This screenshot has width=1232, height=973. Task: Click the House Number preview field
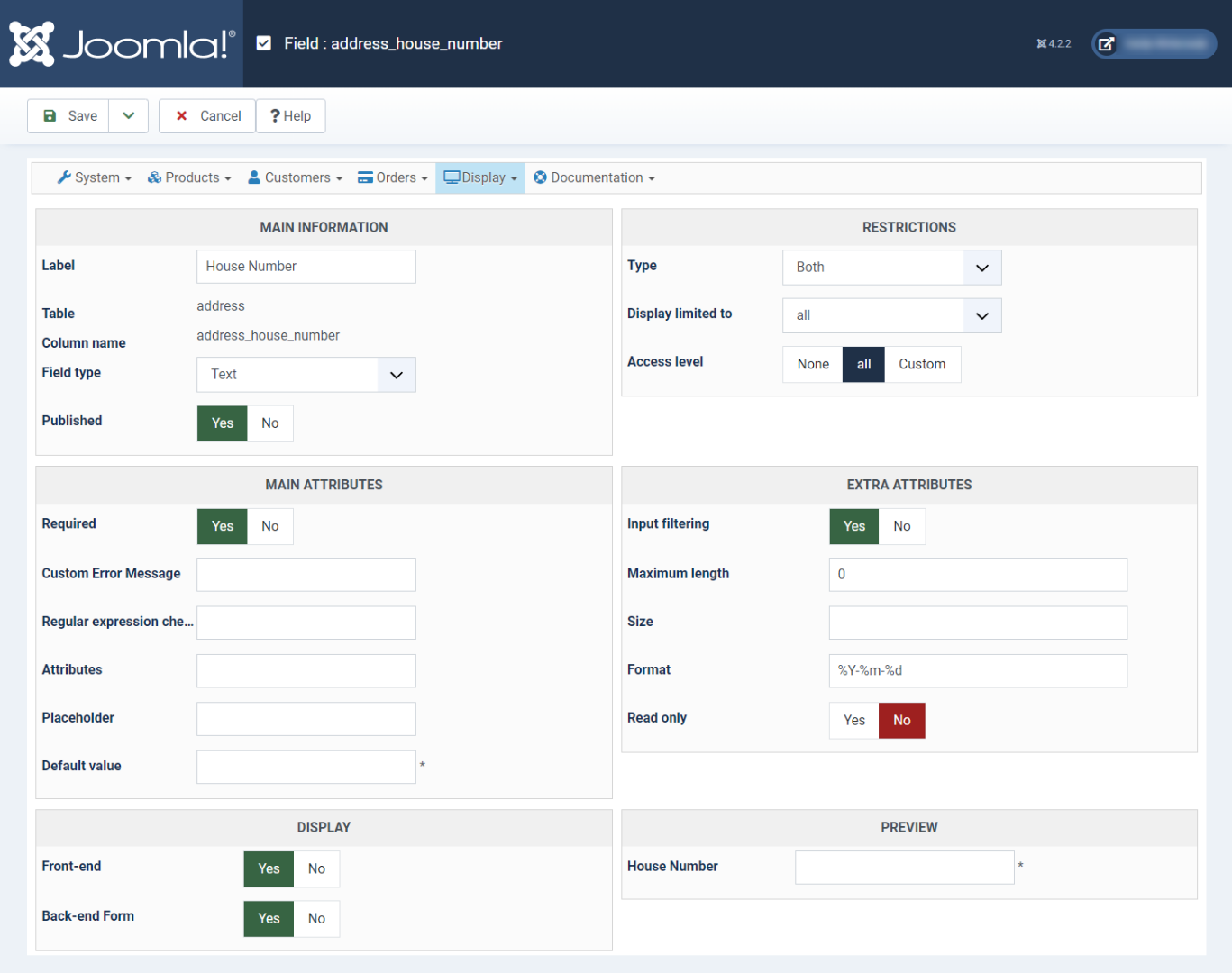tap(905, 868)
